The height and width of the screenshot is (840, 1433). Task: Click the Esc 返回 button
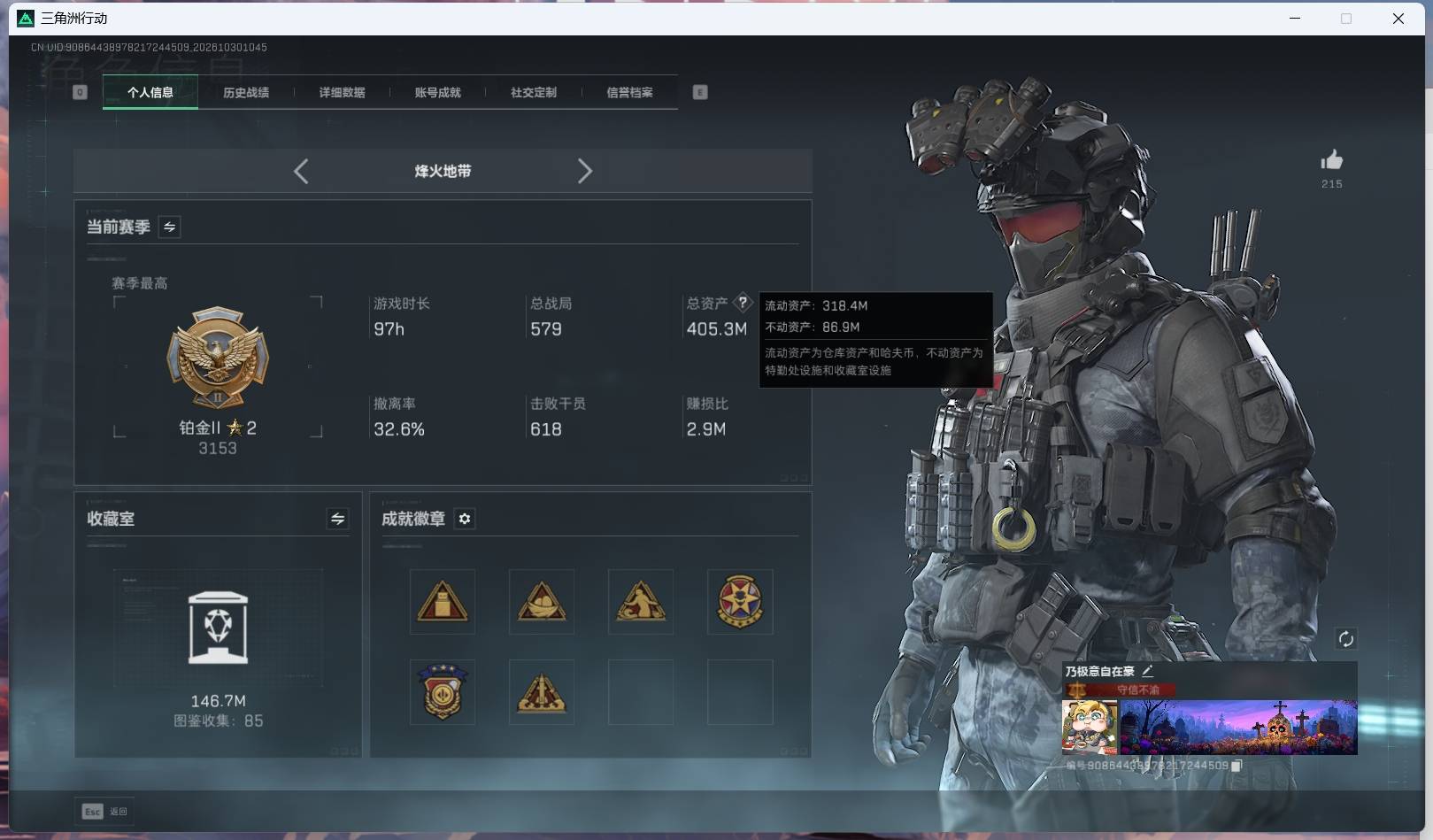pos(105,811)
